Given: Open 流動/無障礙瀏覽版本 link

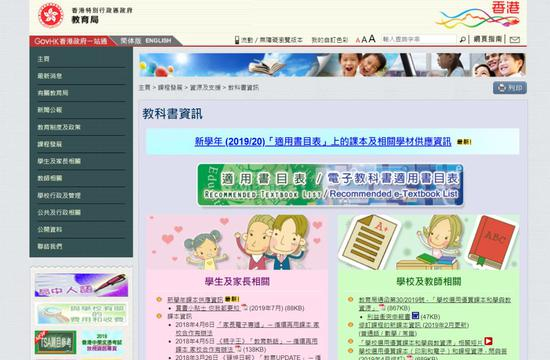Looking at the screenshot, I should (272, 40).
